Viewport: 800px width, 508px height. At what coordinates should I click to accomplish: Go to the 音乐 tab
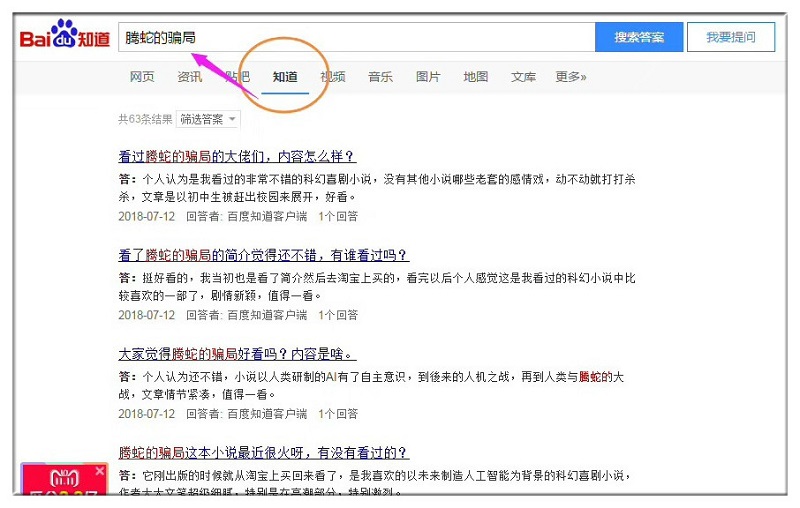[380, 77]
